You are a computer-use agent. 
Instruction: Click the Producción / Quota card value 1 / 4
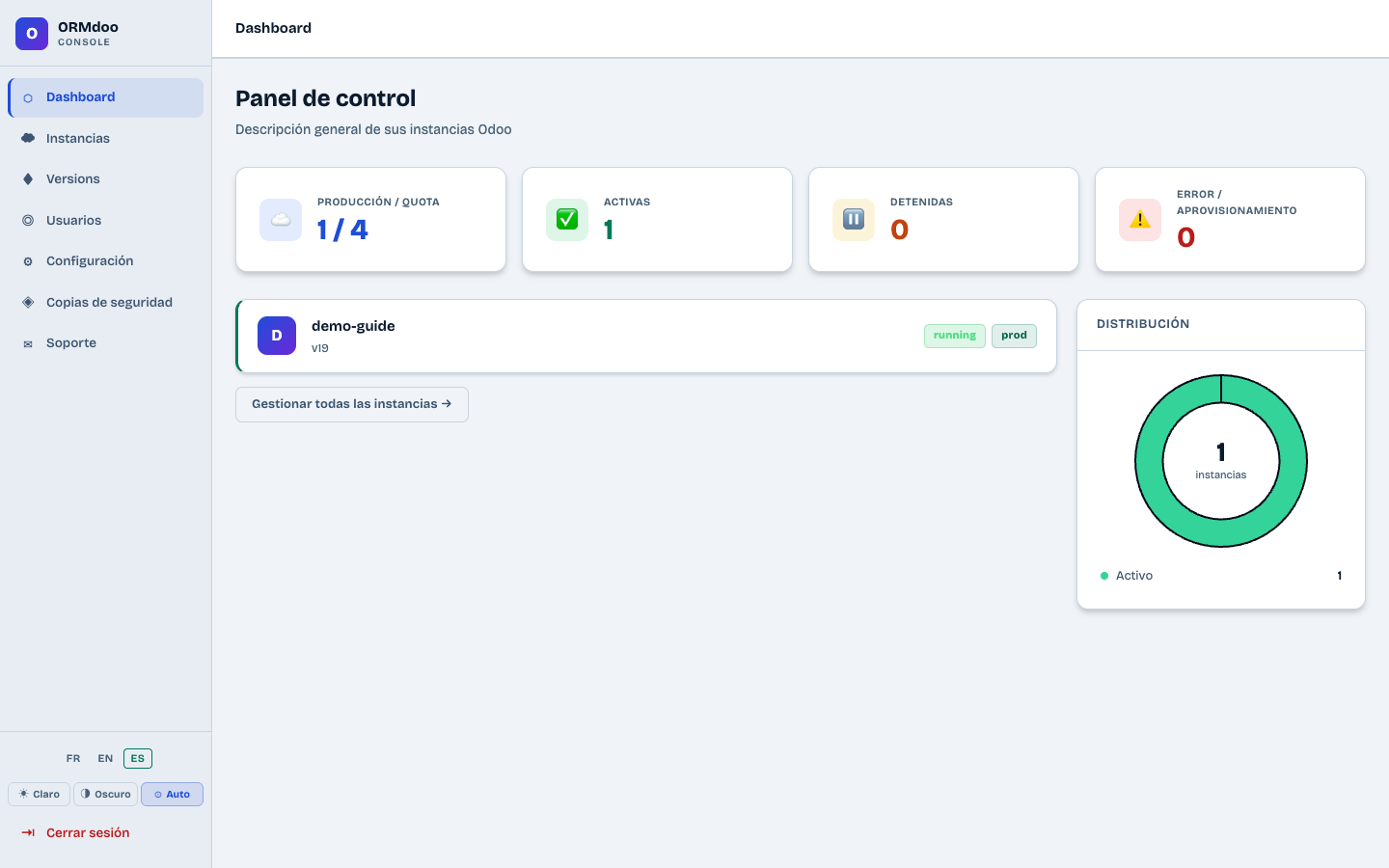(342, 230)
